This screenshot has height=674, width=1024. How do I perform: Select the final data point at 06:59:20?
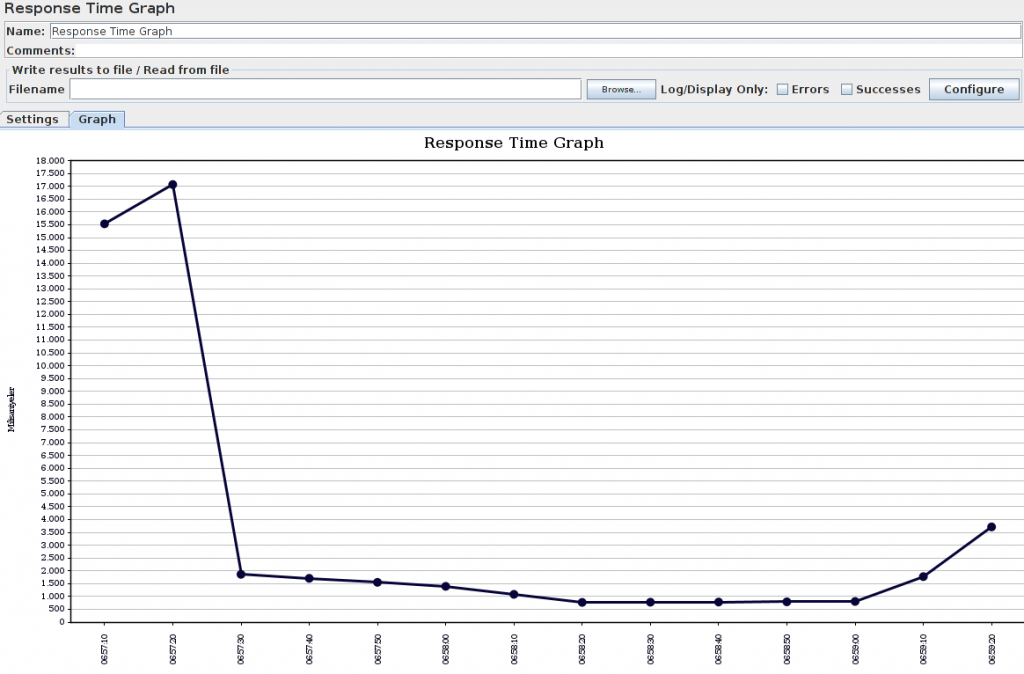991,525
